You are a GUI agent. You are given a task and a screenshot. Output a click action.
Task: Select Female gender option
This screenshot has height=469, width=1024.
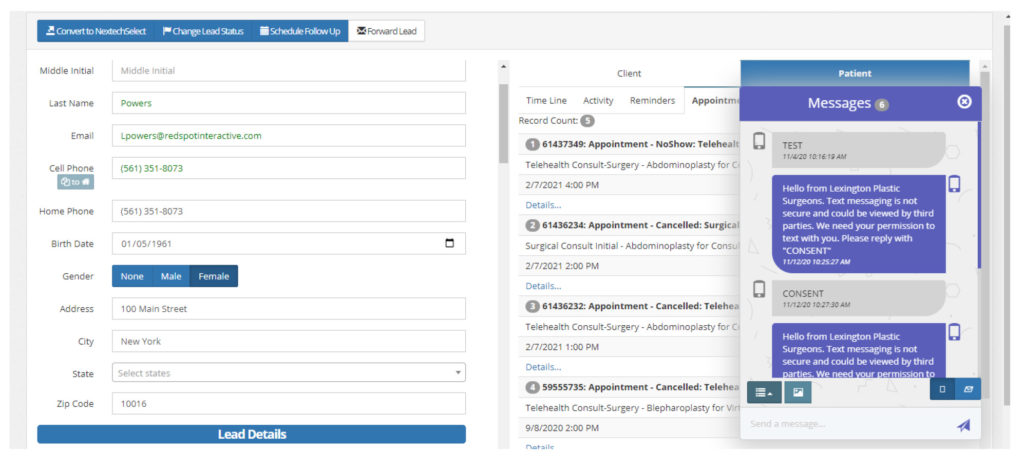point(213,276)
